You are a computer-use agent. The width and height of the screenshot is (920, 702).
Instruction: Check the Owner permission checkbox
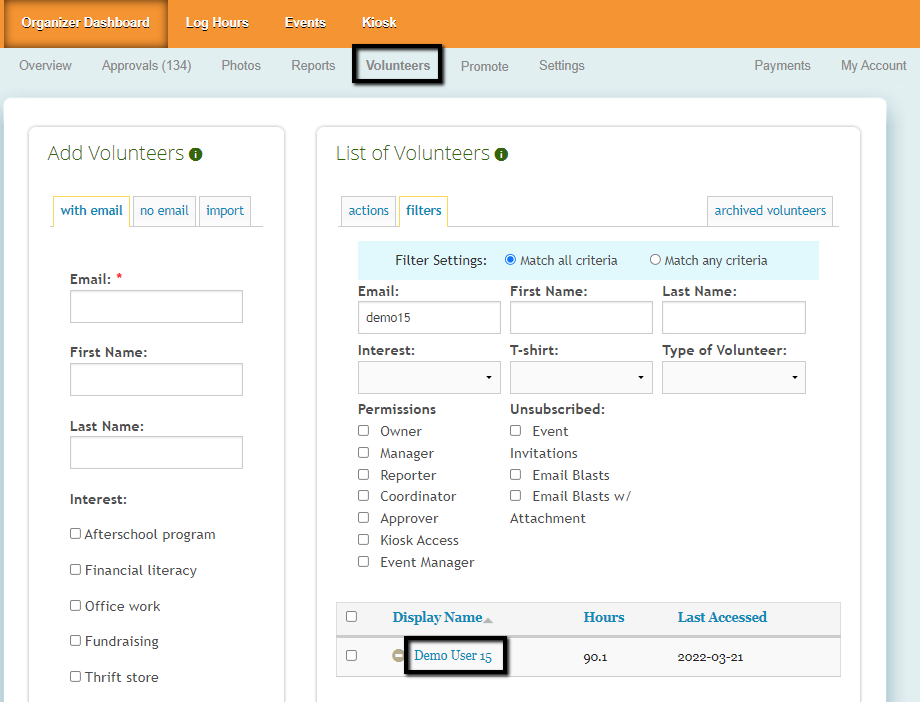(x=364, y=431)
